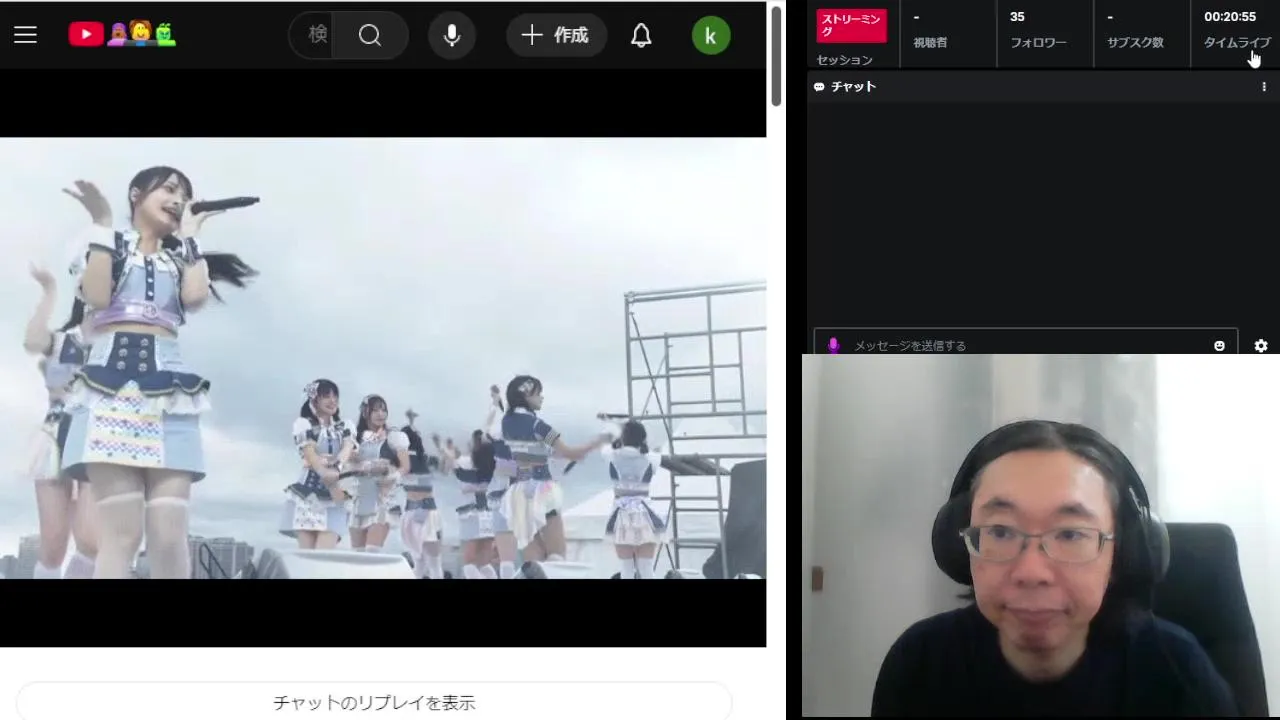This screenshot has width=1280, height=720.
Task: Select the タイムライブ live timer
Action: click(x=1237, y=43)
